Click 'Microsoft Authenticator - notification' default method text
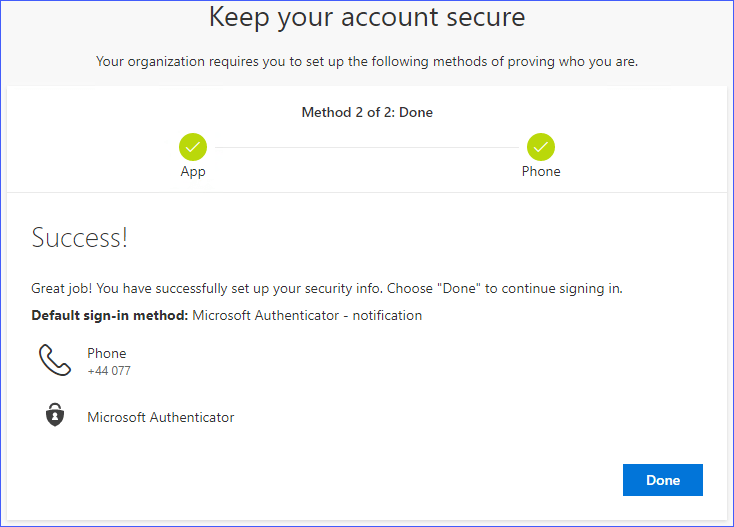This screenshot has height=527, width=734. [x=307, y=316]
